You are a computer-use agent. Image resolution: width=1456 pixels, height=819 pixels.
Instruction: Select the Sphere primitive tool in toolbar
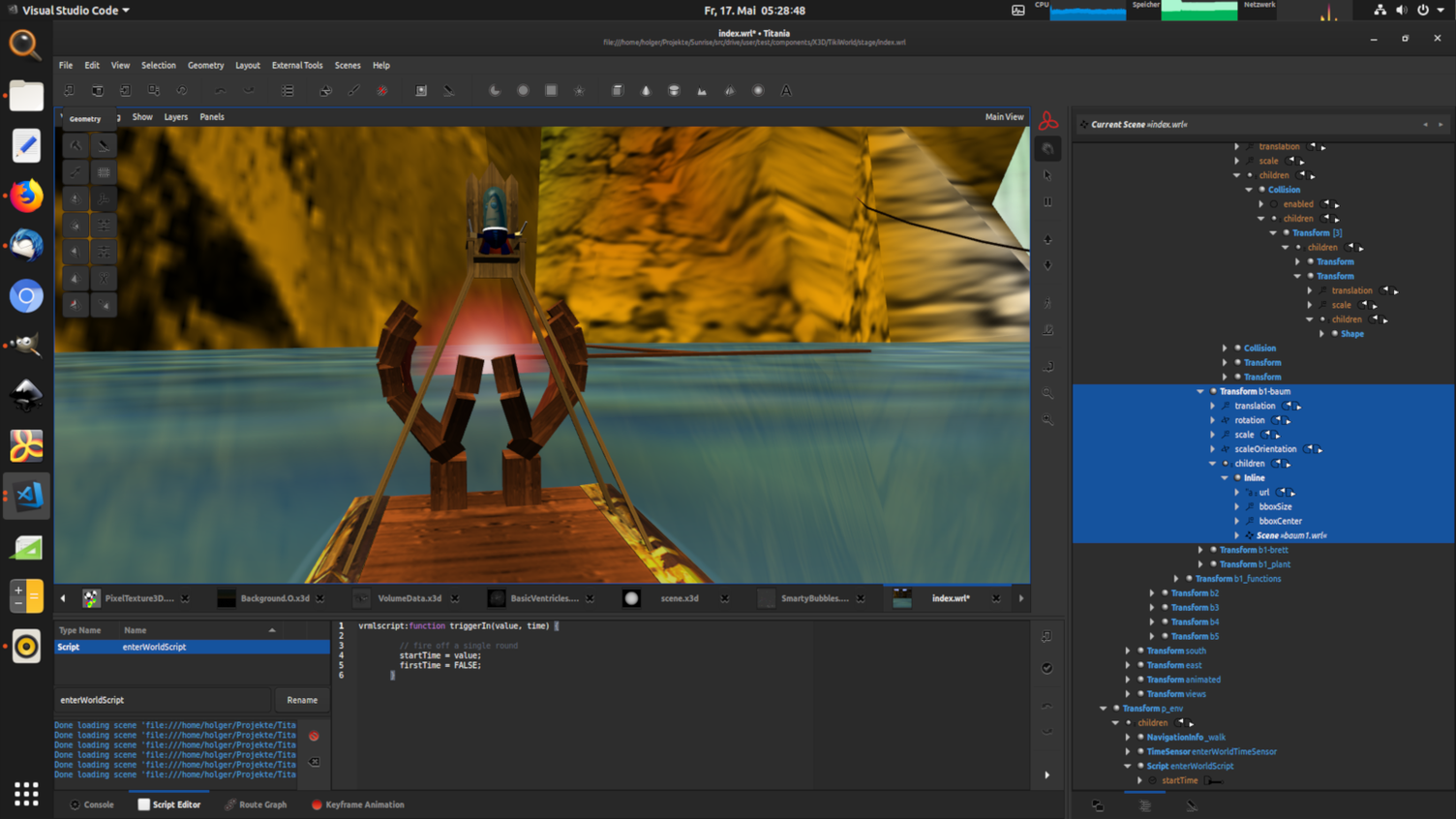click(x=758, y=90)
